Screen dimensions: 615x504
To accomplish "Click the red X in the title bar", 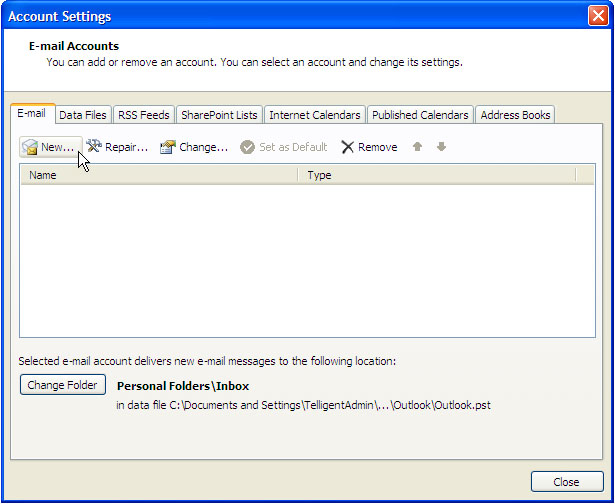I will click(x=598, y=16).
